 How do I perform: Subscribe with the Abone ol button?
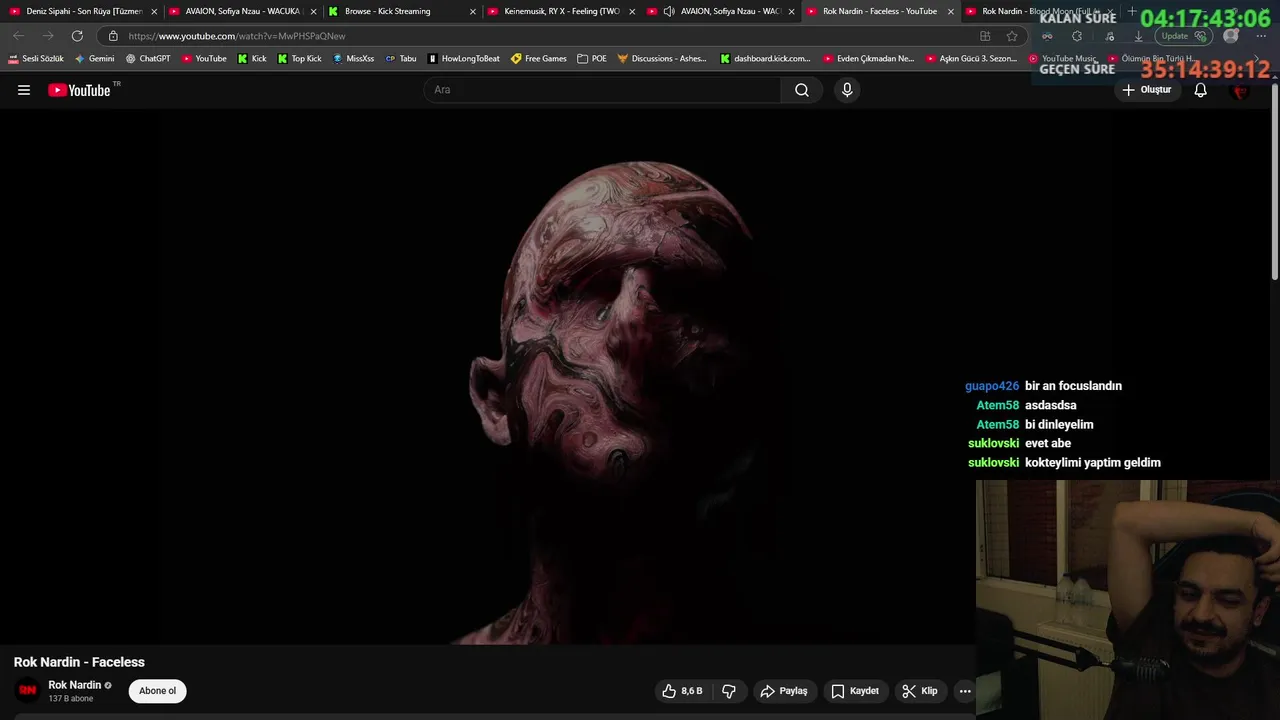(157, 691)
